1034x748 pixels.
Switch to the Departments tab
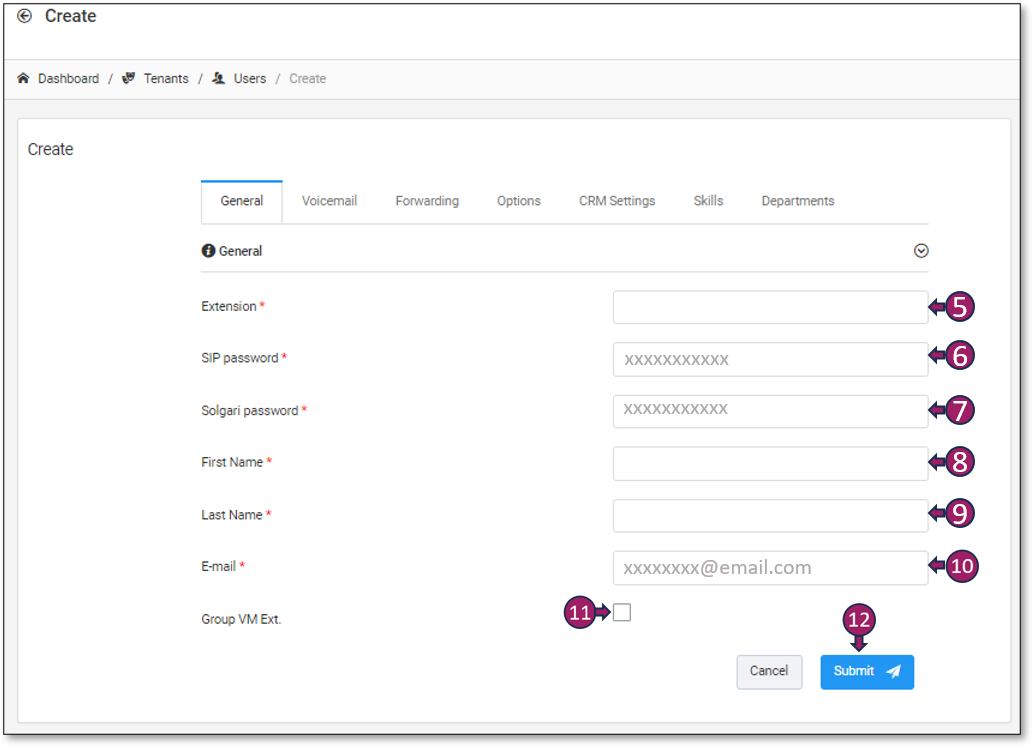[x=797, y=201]
